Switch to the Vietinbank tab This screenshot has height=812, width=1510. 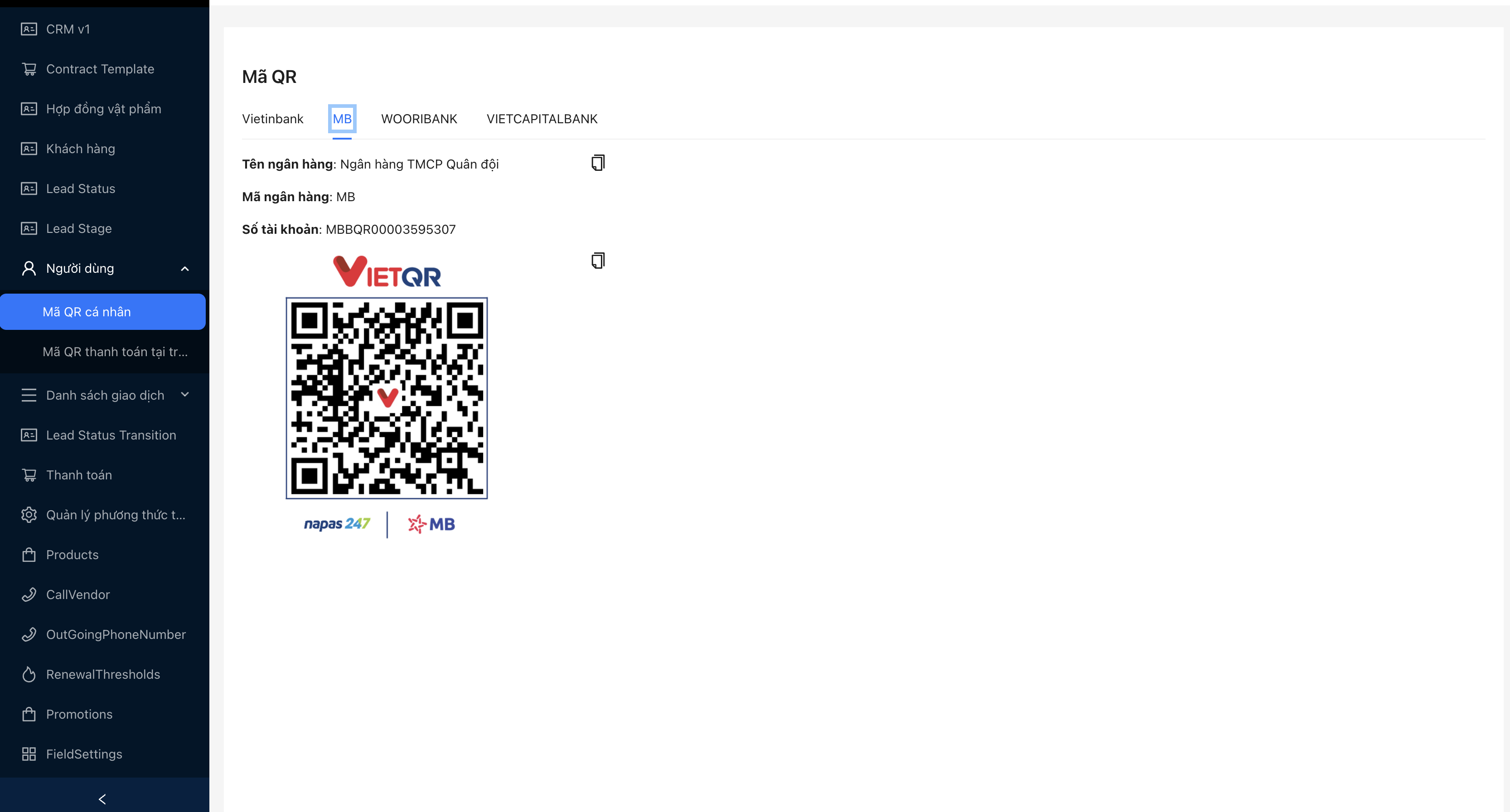tap(272, 119)
